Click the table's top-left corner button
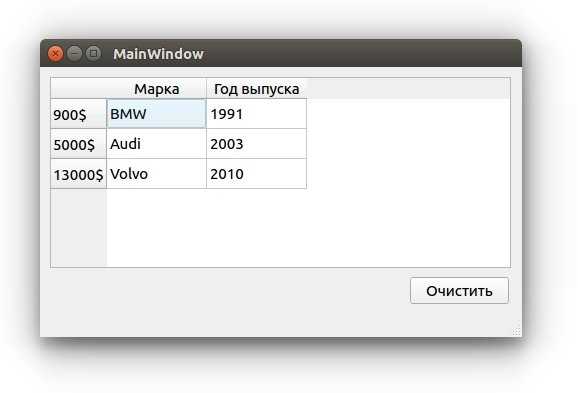This screenshot has width=578, height=393. click(x=79, y=88)
